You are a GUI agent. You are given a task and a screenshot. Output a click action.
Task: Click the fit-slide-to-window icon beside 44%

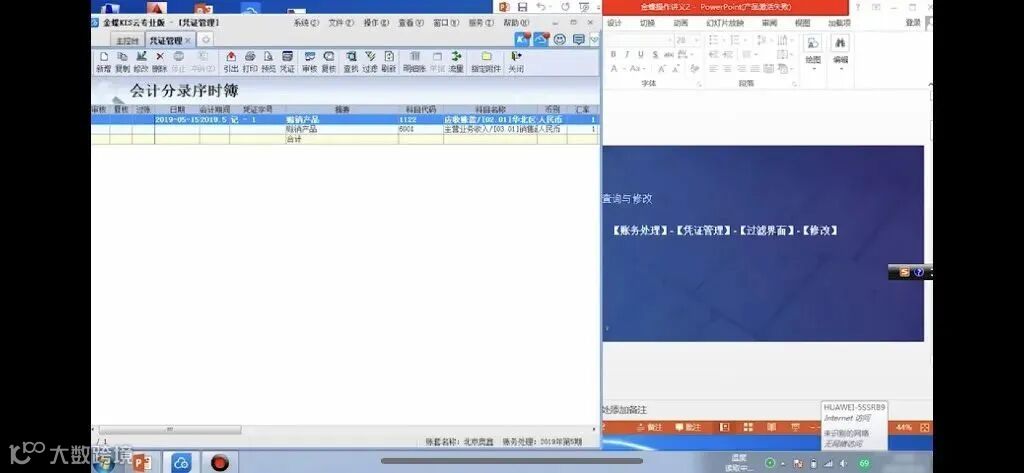coord(925,427)
